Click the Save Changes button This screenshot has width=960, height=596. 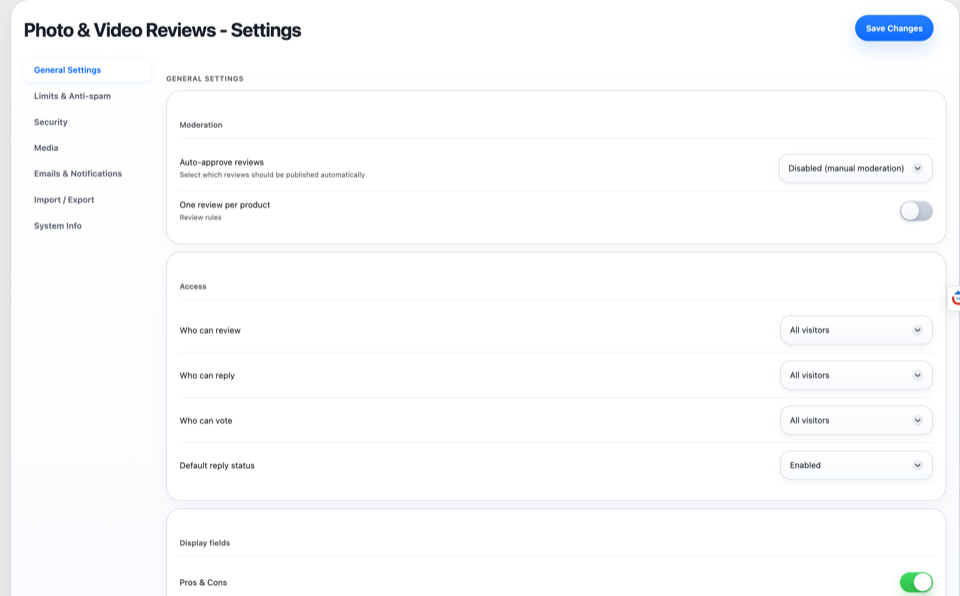click(x=894, y=28)
